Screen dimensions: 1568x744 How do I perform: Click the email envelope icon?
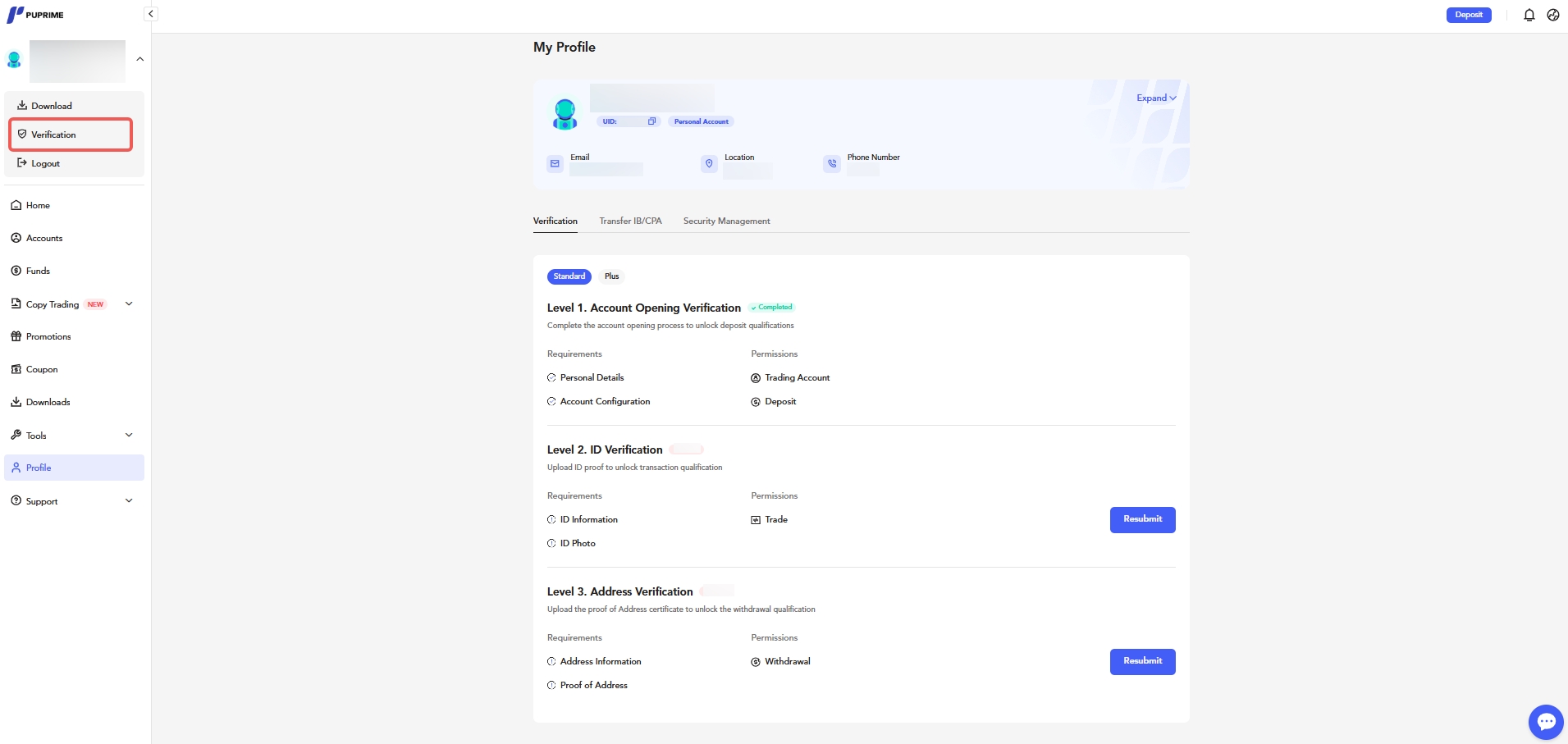tap(555, 164)
